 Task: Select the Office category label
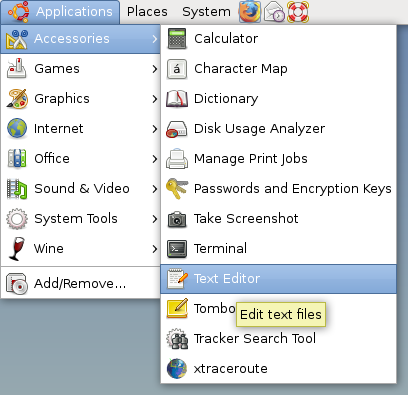tap(52, 158)
